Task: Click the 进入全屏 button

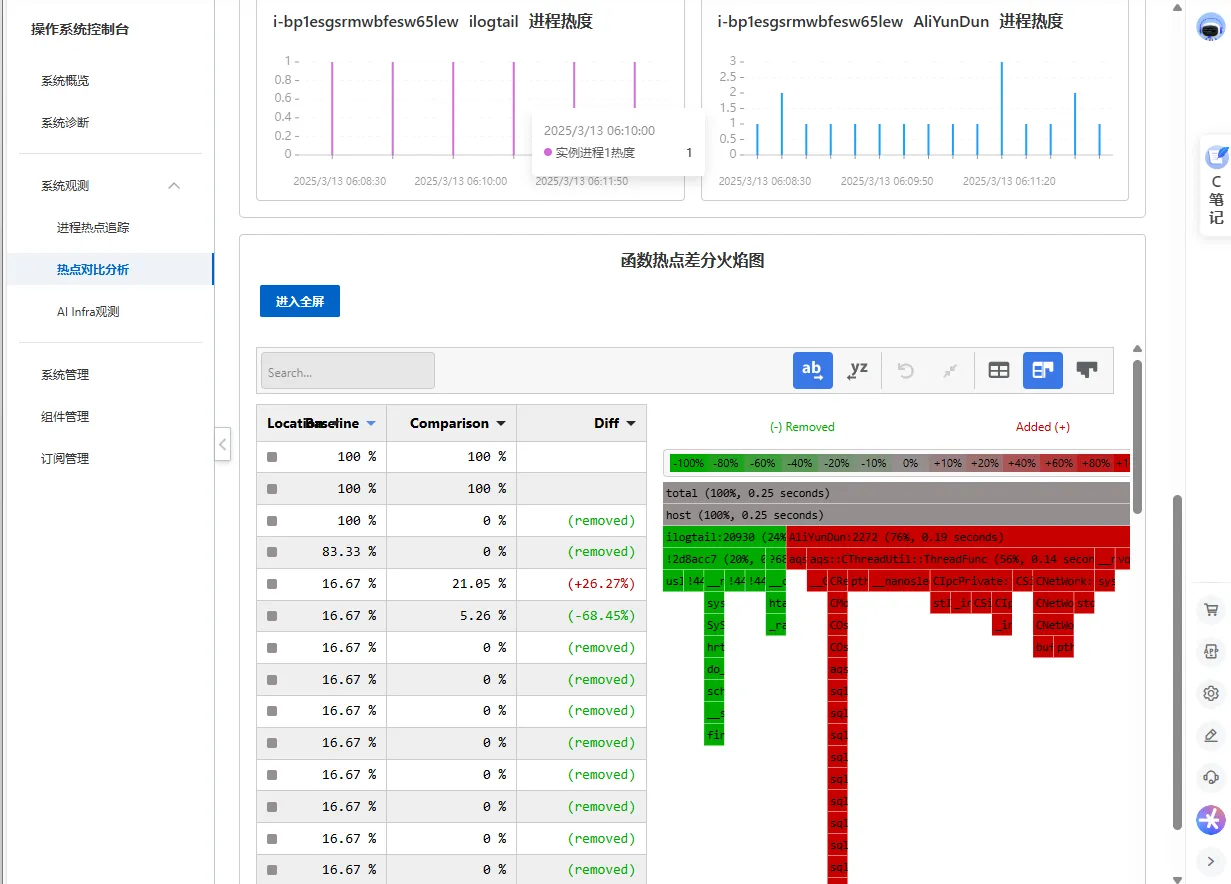Action: [x=300, y=301]
